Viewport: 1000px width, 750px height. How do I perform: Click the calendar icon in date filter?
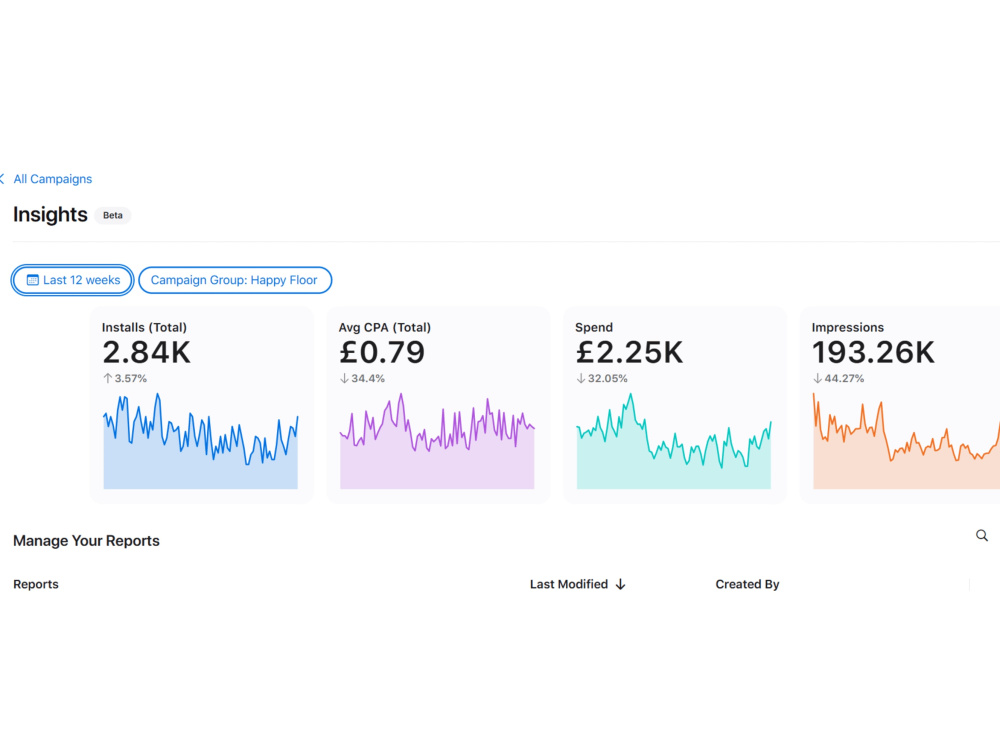33,280
